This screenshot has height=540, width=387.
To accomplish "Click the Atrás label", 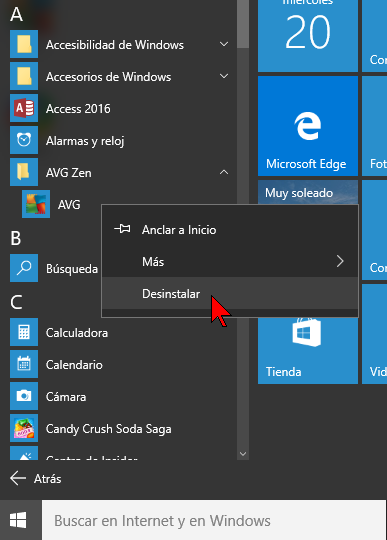I will [x=48, y=479].
